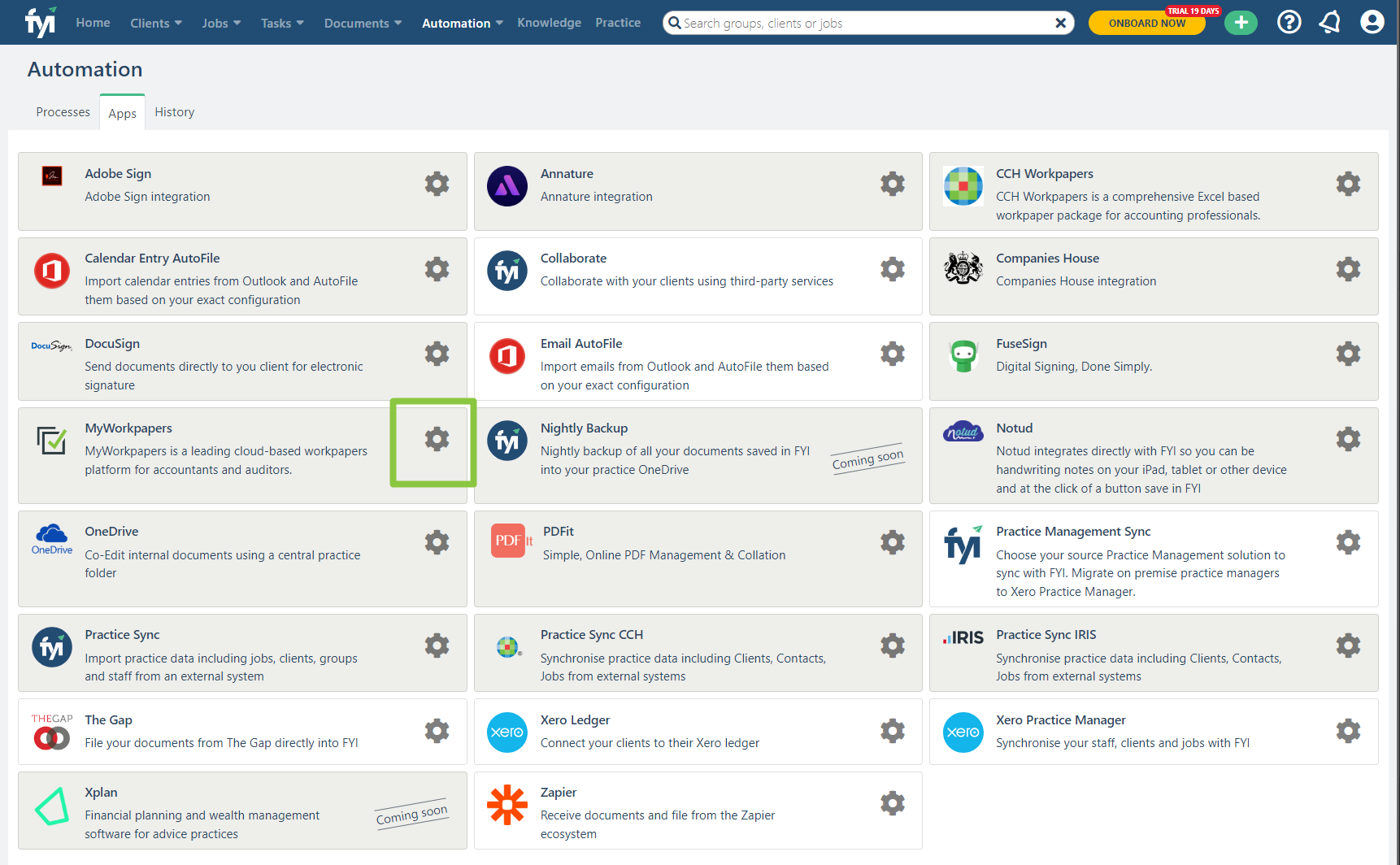Viewport: 1400px width, 865px height.
Task: Switch to the Processes tab
Action: pos(63,112)
